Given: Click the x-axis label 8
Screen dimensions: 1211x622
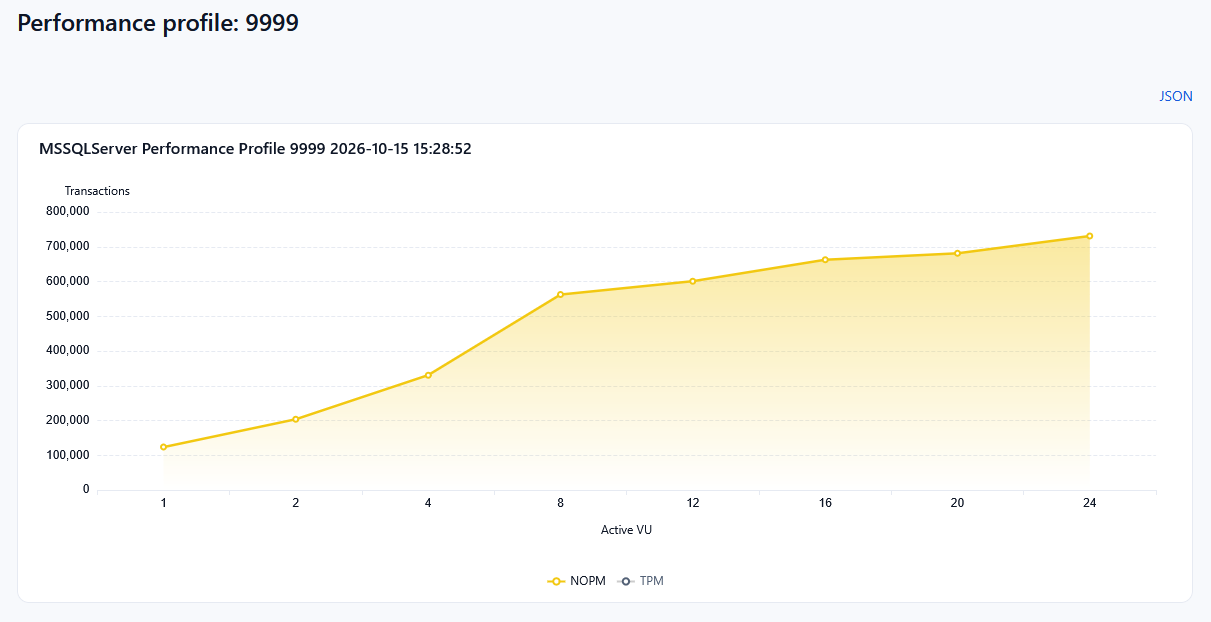Looking at the screenshot, I should (x=560, y=503).
